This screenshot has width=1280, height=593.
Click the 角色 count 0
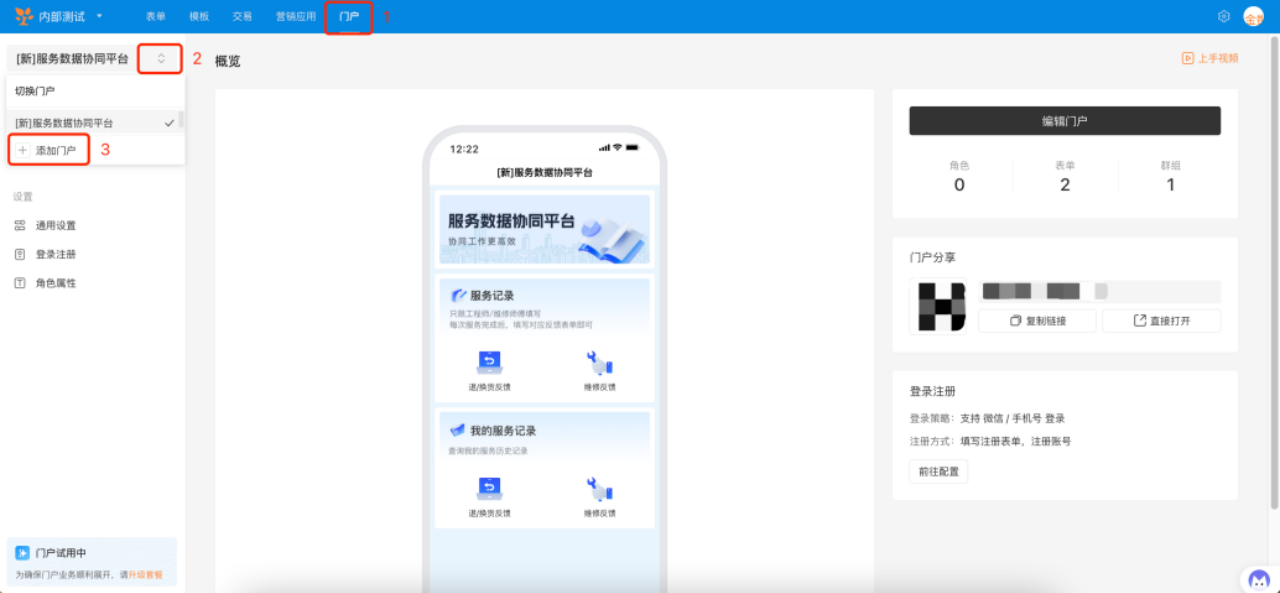point(959,185)
